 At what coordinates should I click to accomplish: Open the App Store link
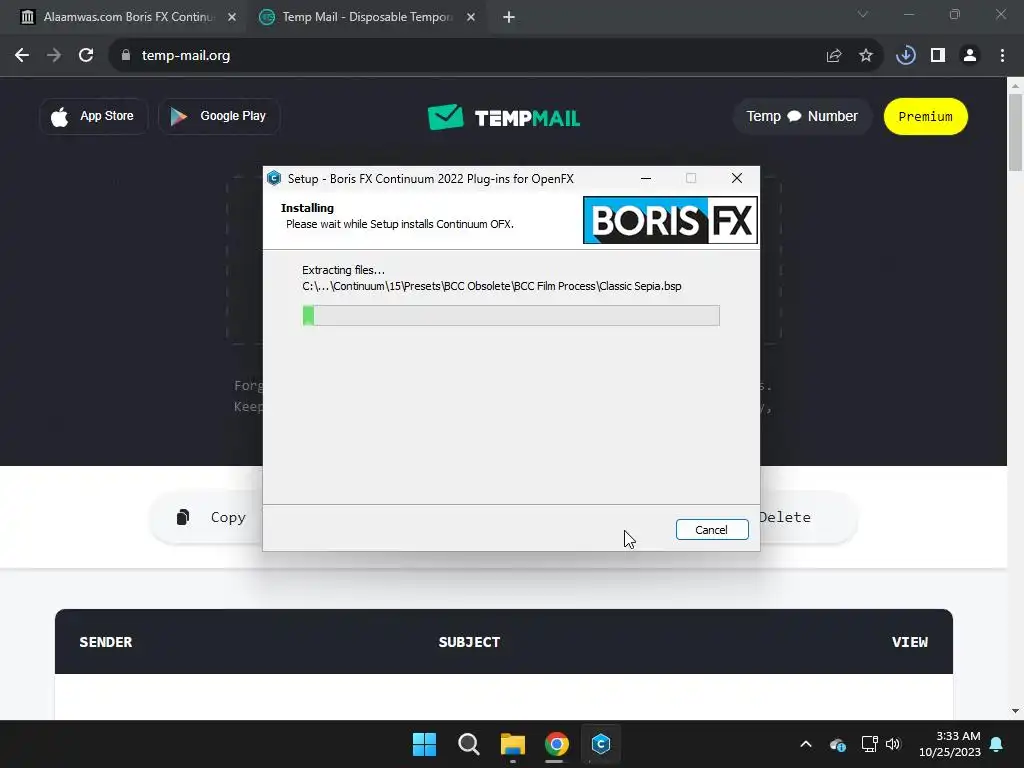(x=94, y=116)
